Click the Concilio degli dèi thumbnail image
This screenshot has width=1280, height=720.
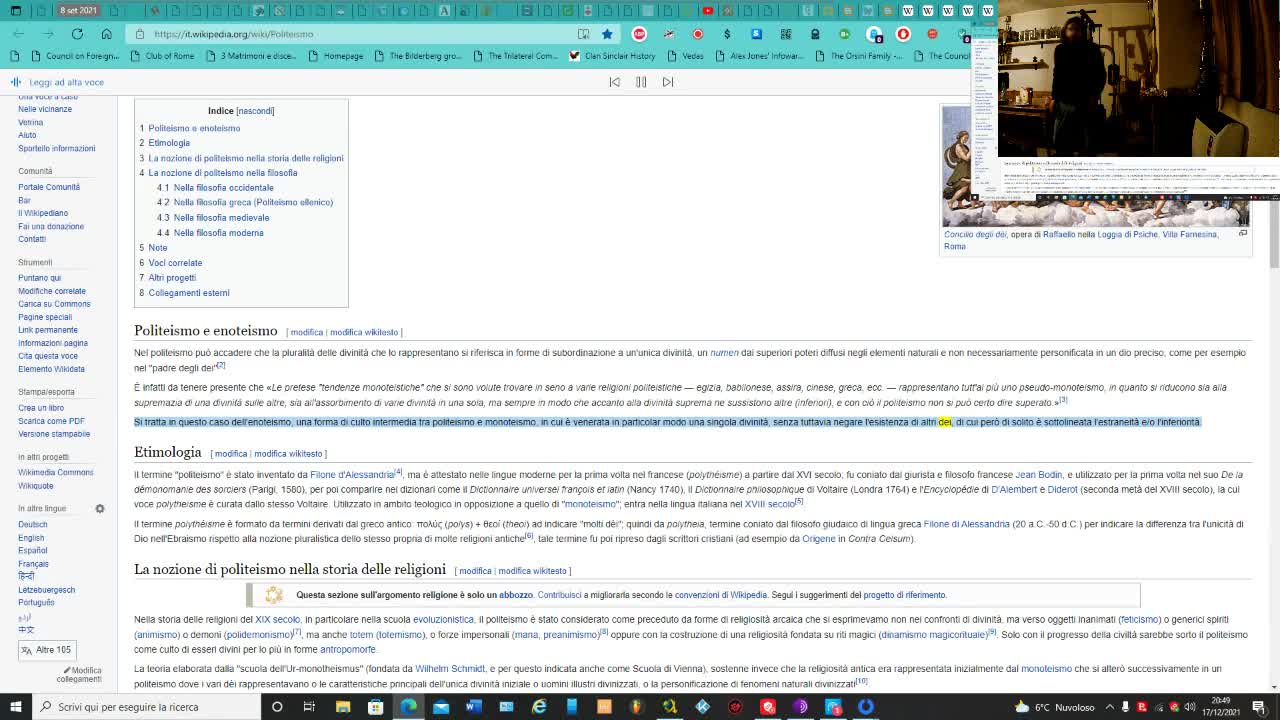[1095, 166]
